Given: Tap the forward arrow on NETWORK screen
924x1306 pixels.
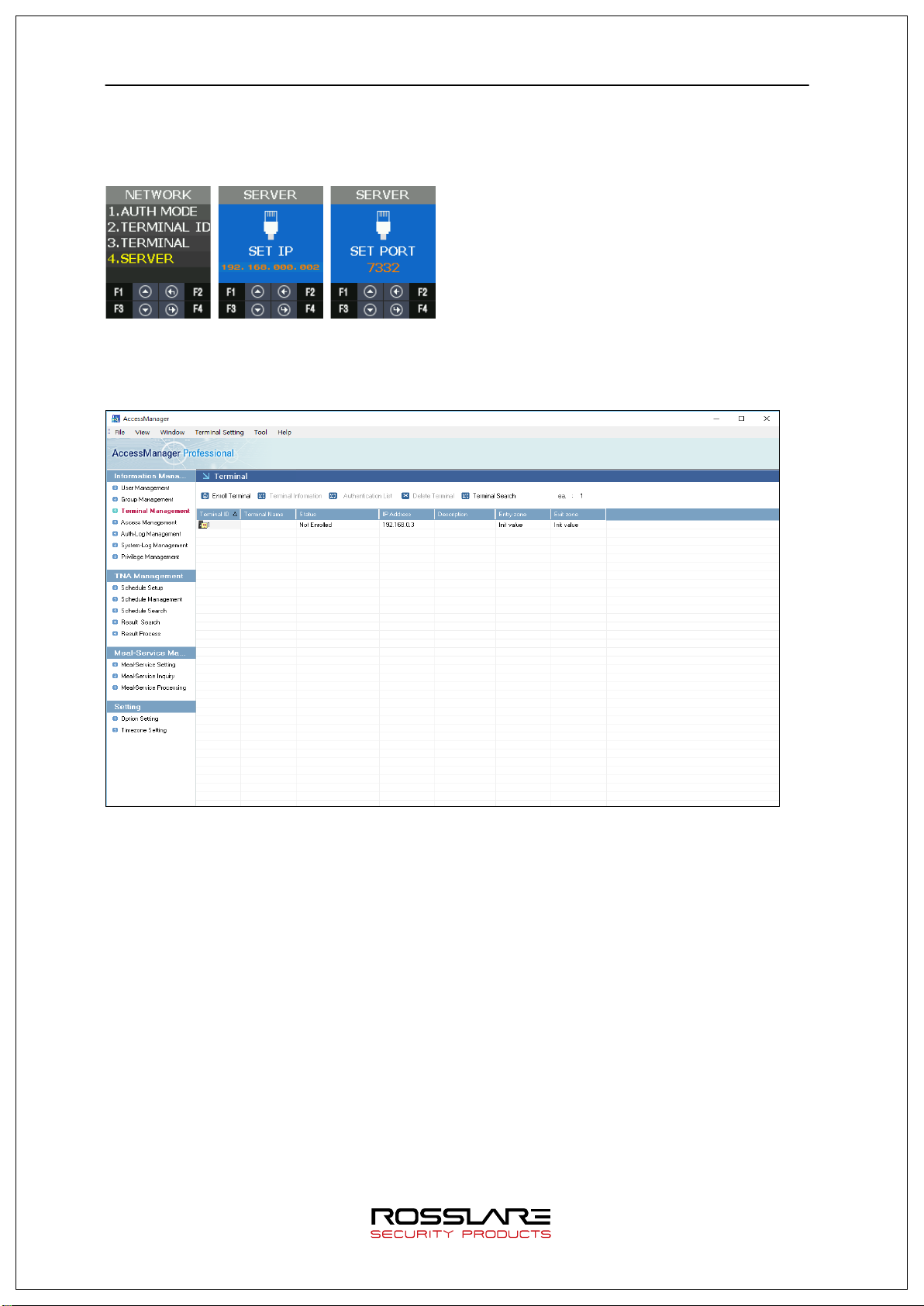Looking at the screenshot, I should tap(171, 310).
